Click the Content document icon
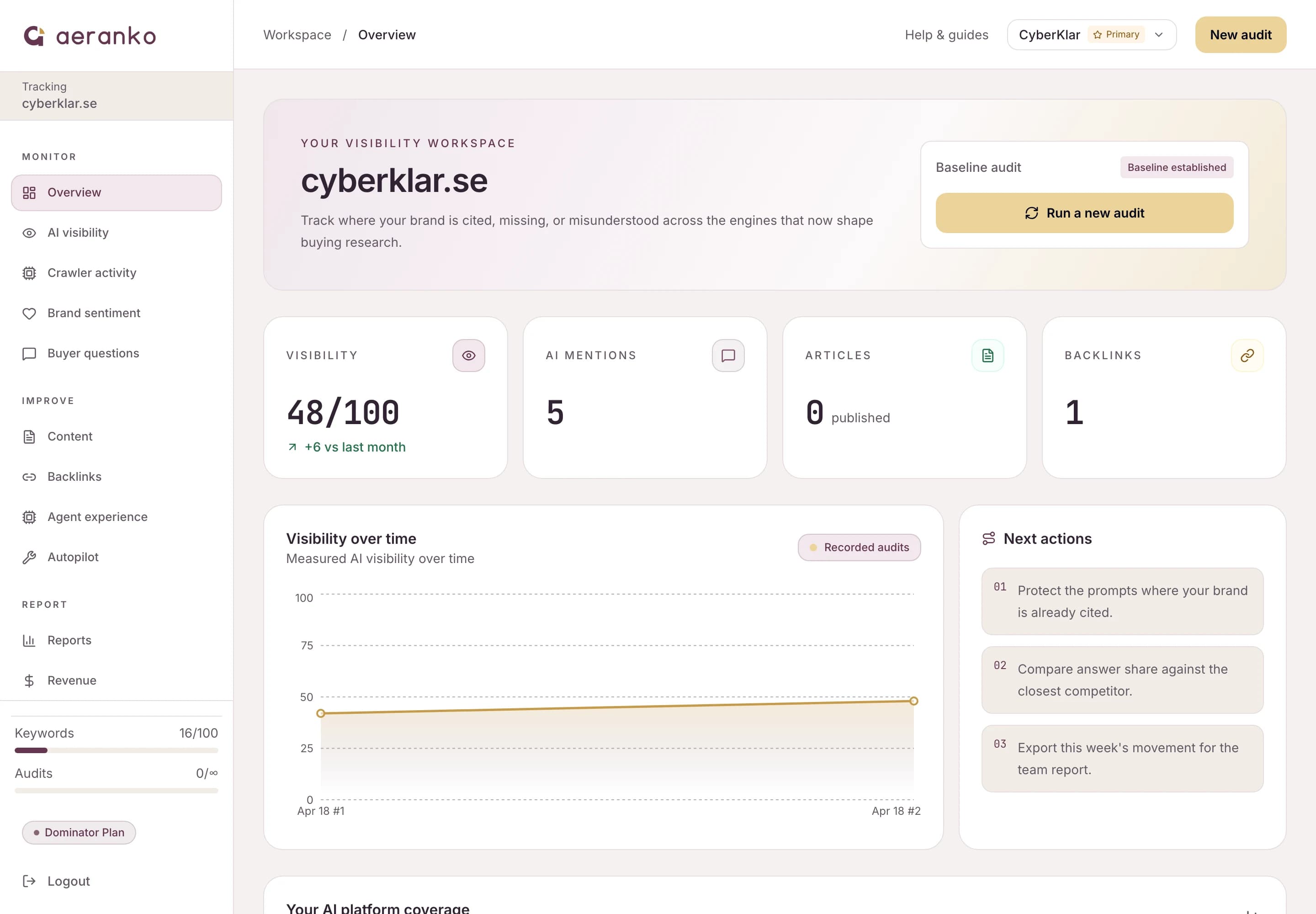Viewport: 1316px width, 914px height. pyautogui.click(x=29, y=436)
